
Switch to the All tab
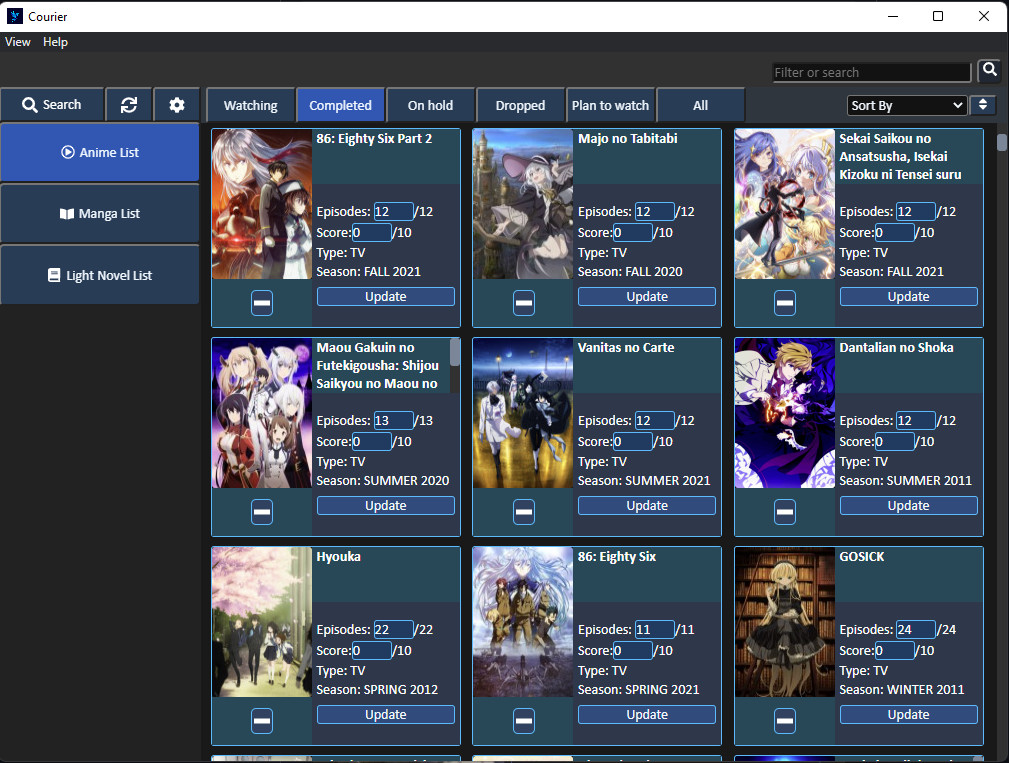point(700,105)
